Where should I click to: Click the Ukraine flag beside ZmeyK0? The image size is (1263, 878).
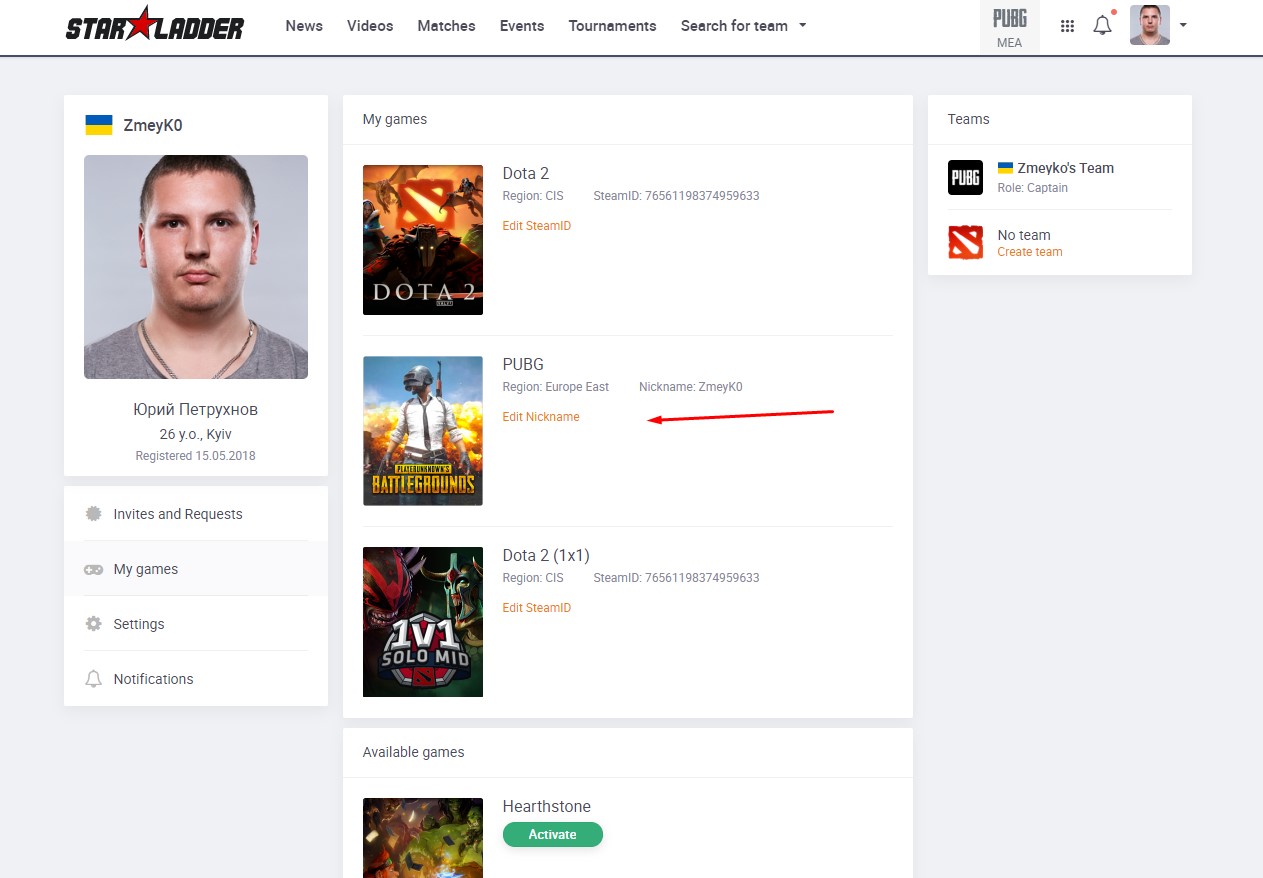point(98,125)
